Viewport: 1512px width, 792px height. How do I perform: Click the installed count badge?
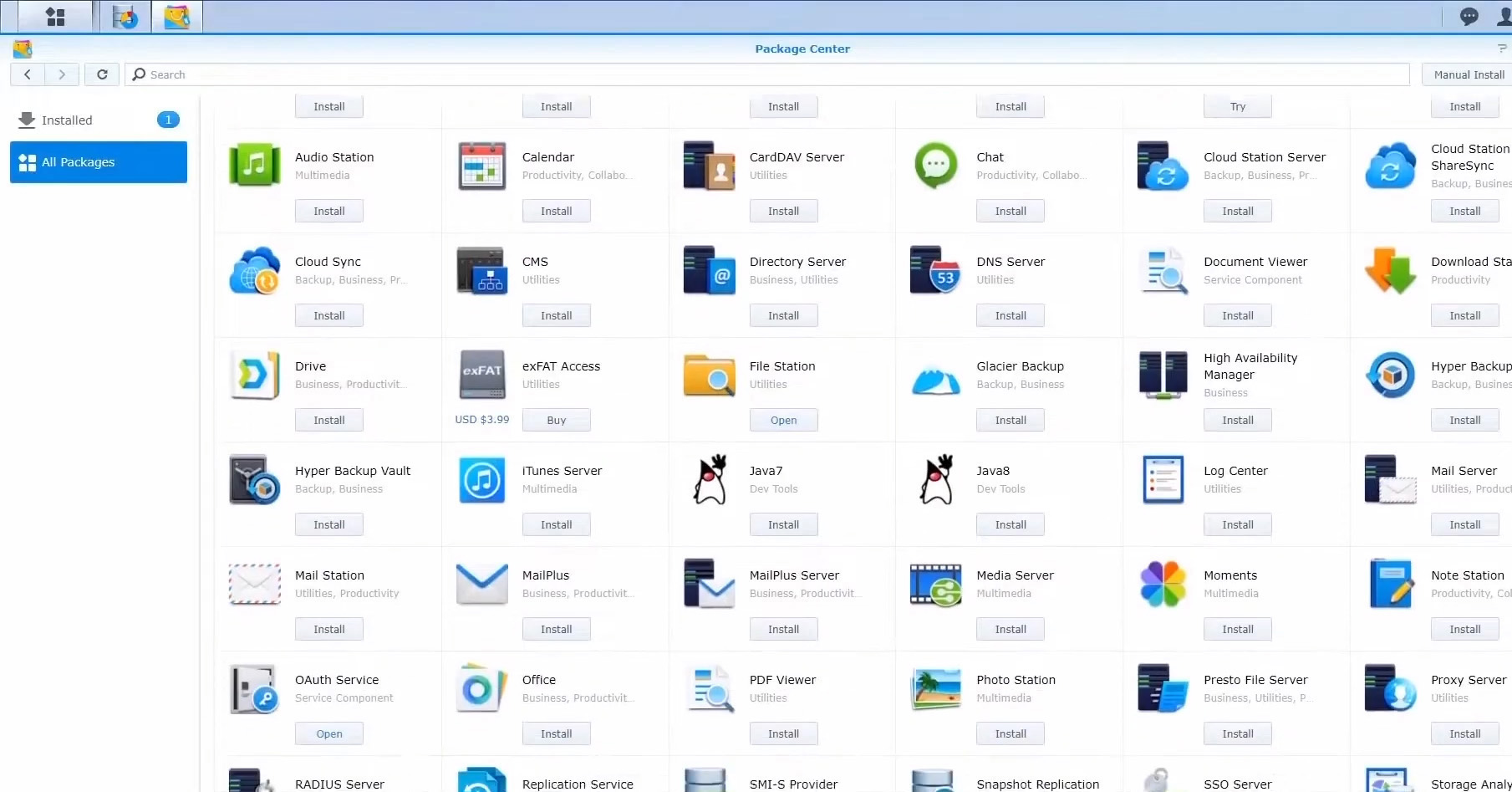pyautogui.click(x=168, y=120)
